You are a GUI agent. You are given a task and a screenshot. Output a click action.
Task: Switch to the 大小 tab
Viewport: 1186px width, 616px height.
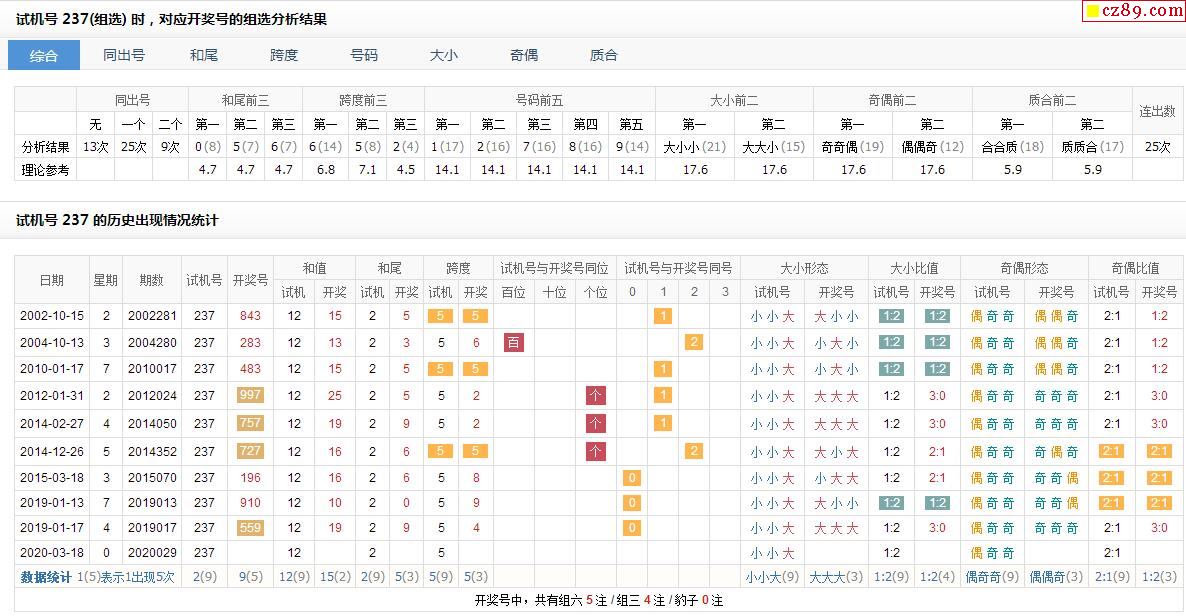(x=444, y=55)
